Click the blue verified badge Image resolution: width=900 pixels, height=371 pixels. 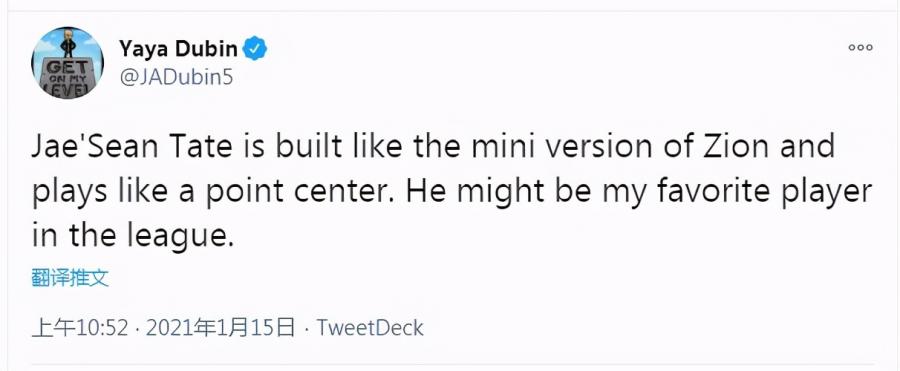tap(254, 49)
